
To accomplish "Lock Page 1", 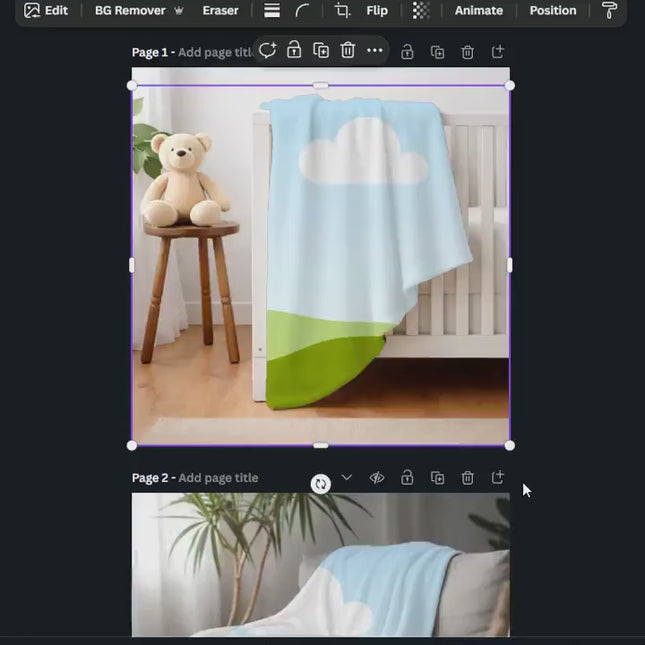I will [x=407, y=52].
